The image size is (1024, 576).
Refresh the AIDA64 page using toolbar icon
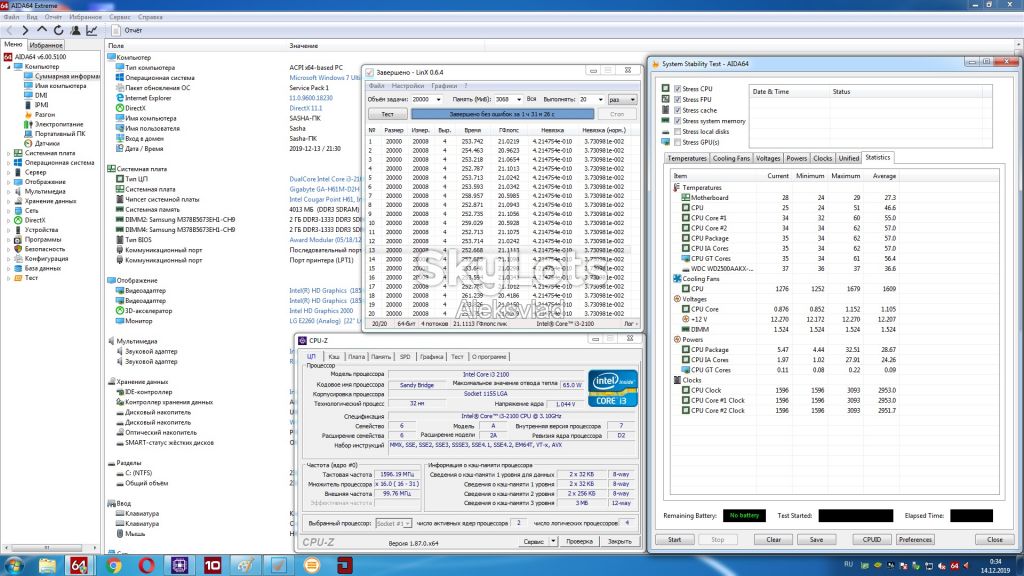coord(58,30)
